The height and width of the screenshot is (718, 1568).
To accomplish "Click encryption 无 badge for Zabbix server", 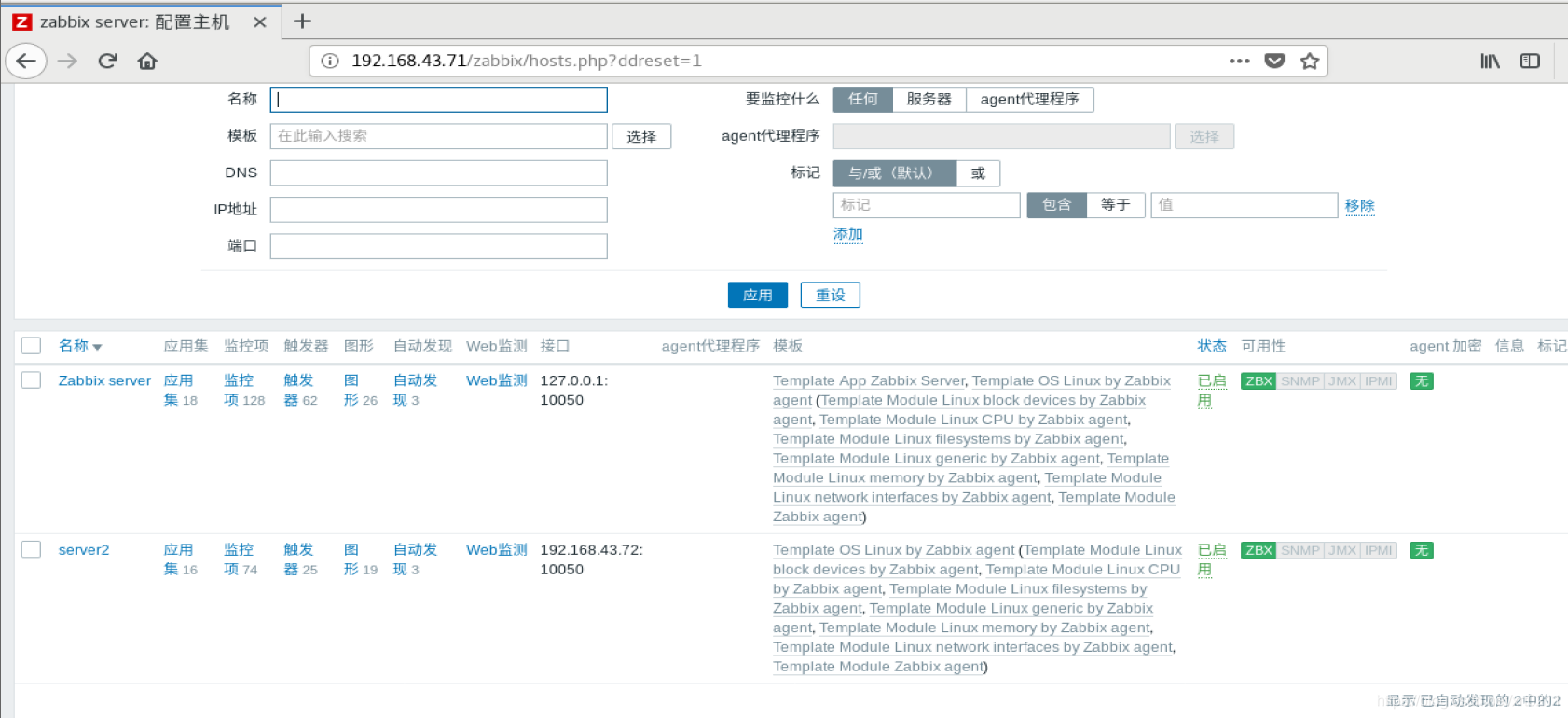I will [x=1422, y=381].
